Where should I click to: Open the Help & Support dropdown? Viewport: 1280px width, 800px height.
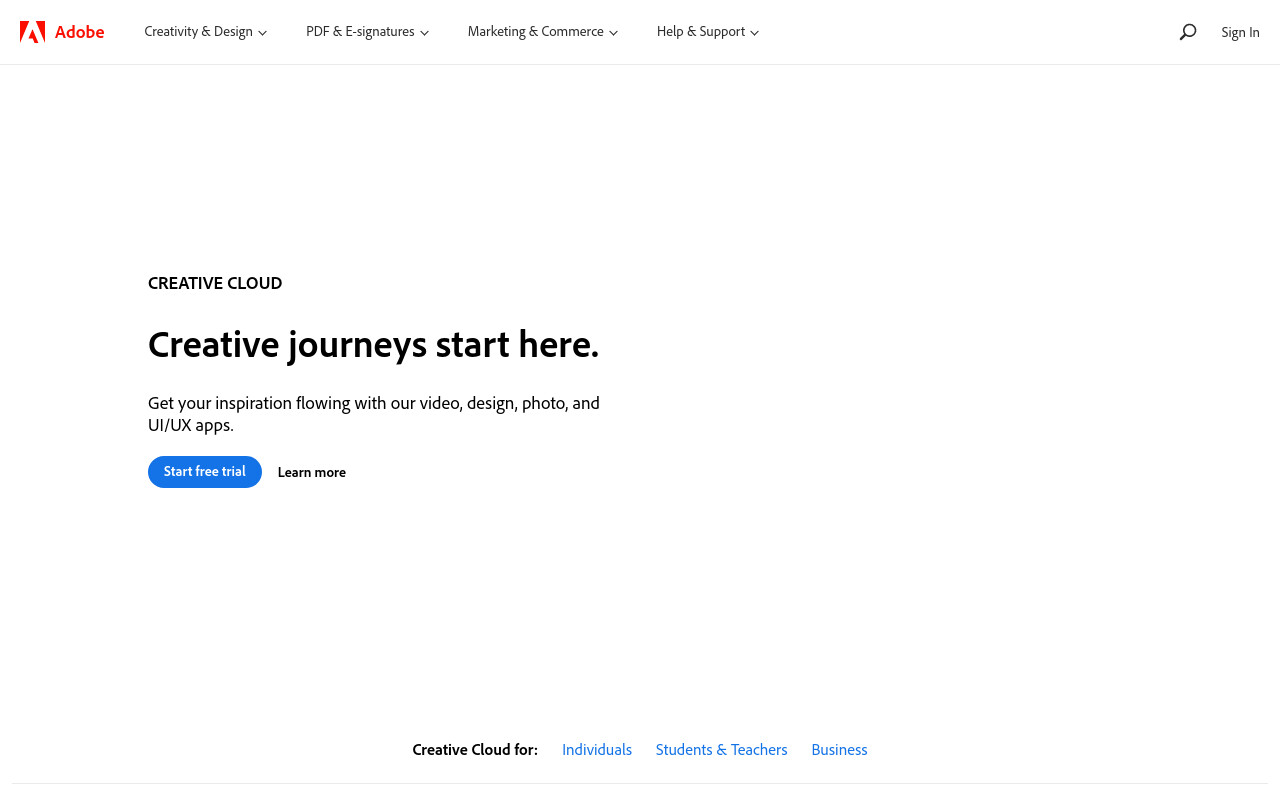pyautogui.click(x=708, y=32)
